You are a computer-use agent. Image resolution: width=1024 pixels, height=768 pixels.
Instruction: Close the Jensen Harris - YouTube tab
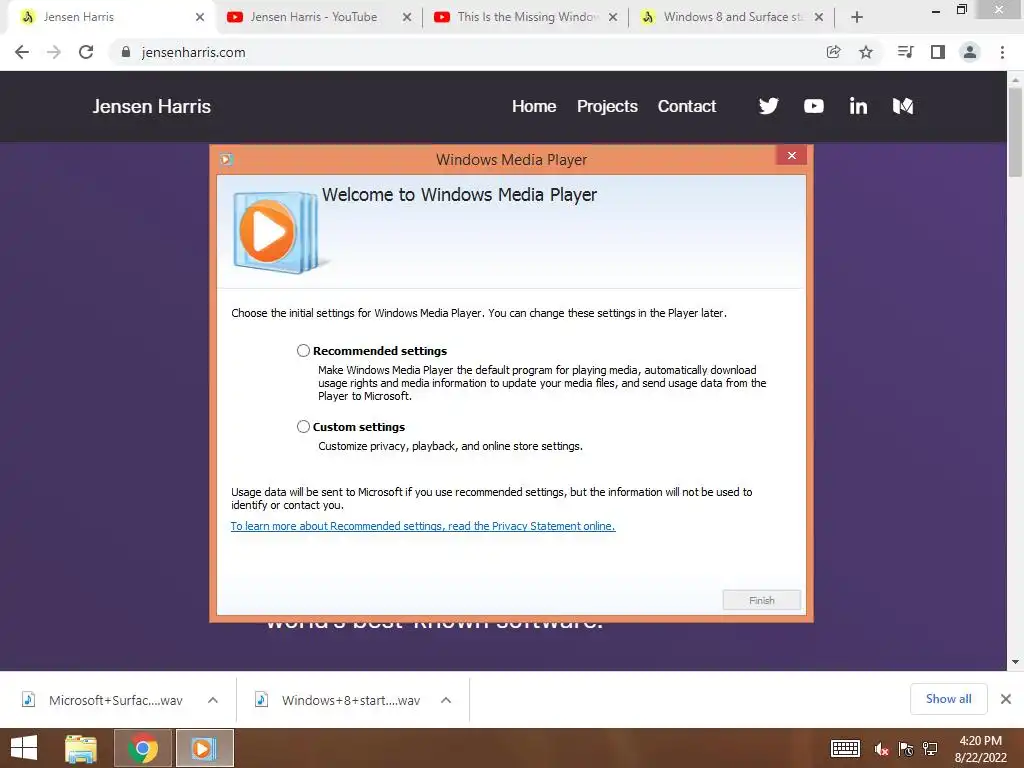[x=407, y=17]
